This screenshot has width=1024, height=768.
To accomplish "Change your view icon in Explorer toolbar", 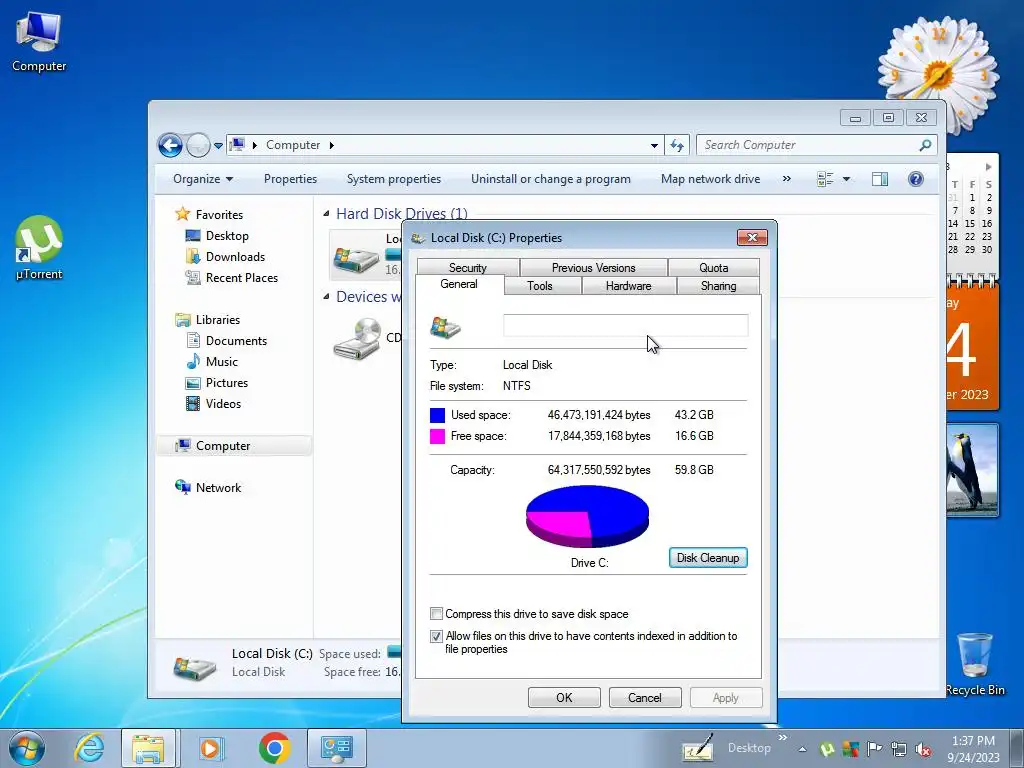I will 825,179.
